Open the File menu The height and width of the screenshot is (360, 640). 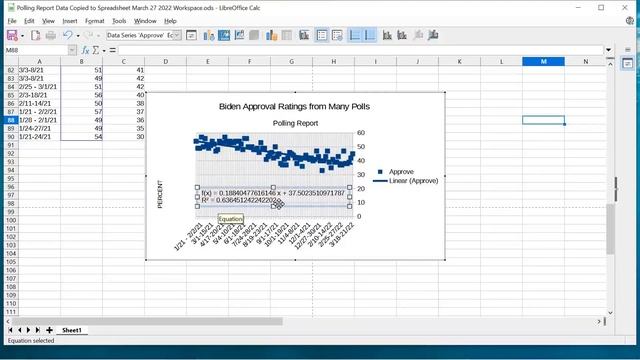12,21
